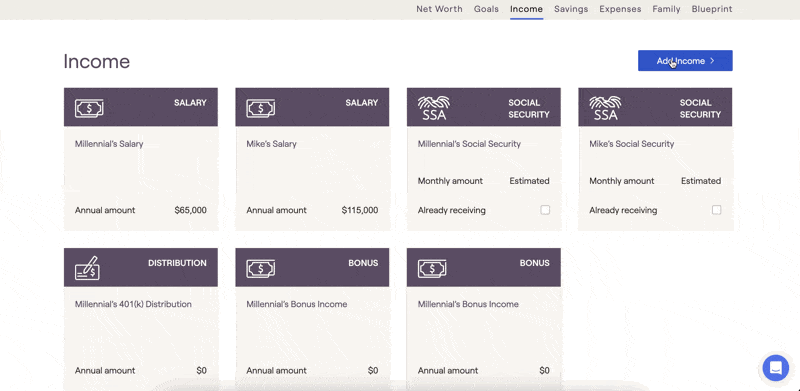Switch to the Net Worth tab
The image size is (800, 391).
[439, 9]
